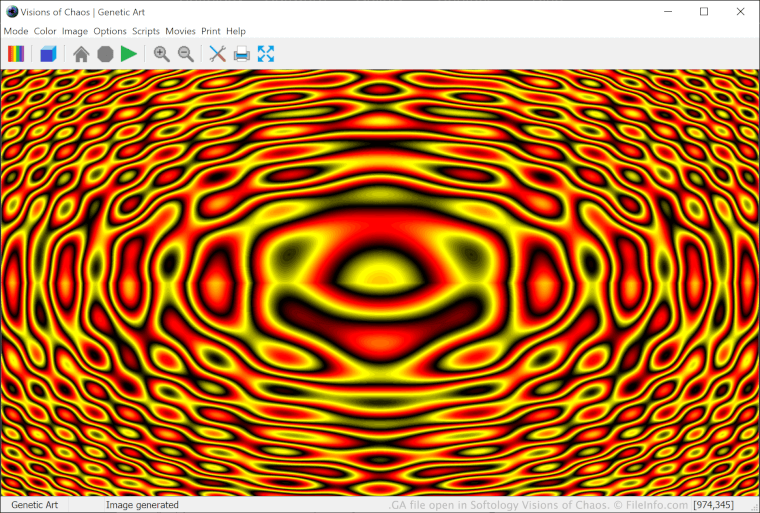Toggle fullscreen with the blue arrows icon
Viewport: 760px width, 513px height.
click(266, 54)
